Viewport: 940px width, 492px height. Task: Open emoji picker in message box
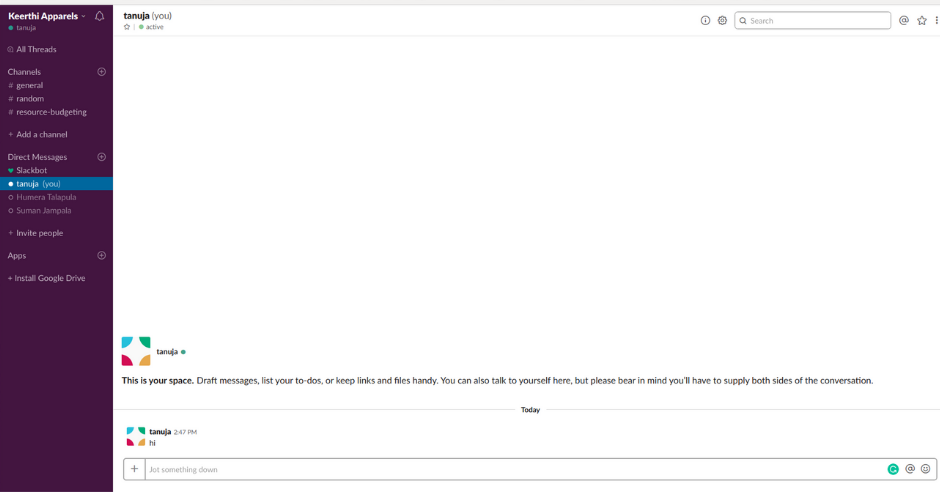click(926, 469)
